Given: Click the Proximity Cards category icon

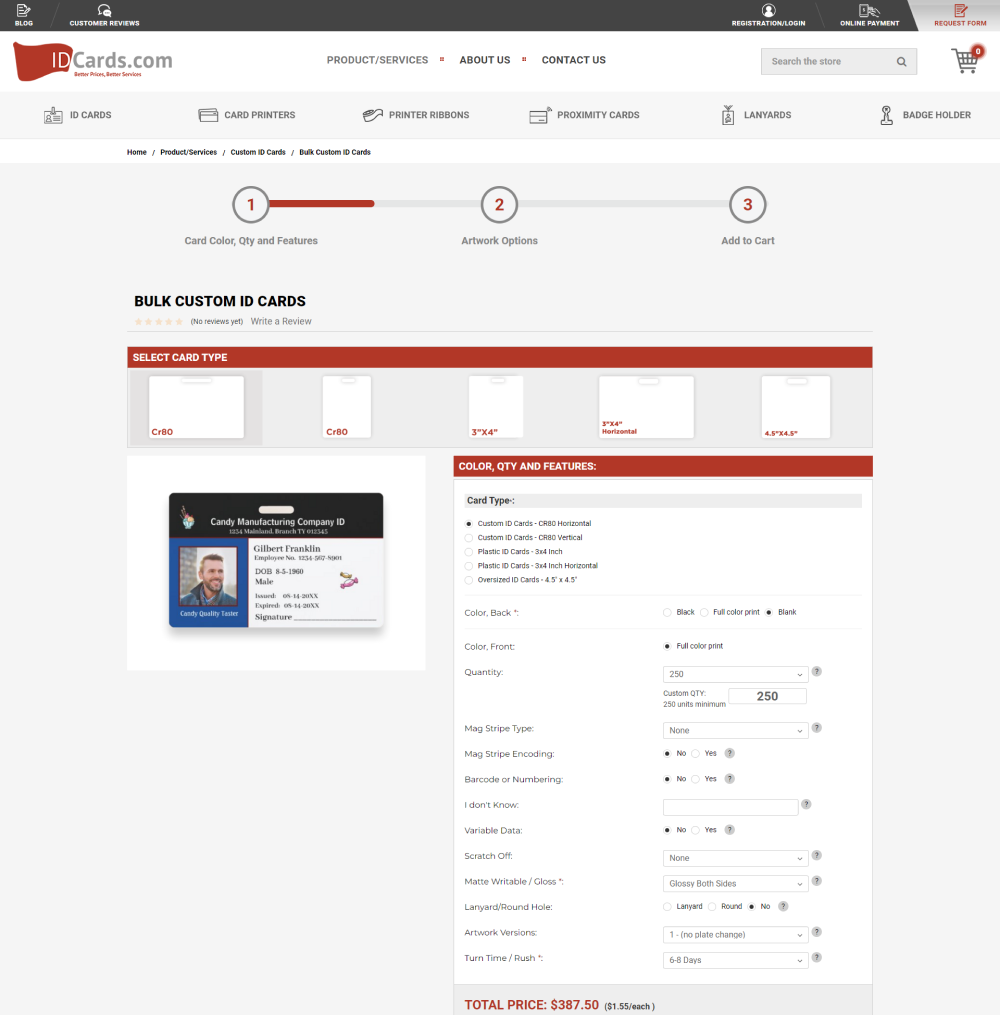Looking at the screenshot, I should (540, 115).
